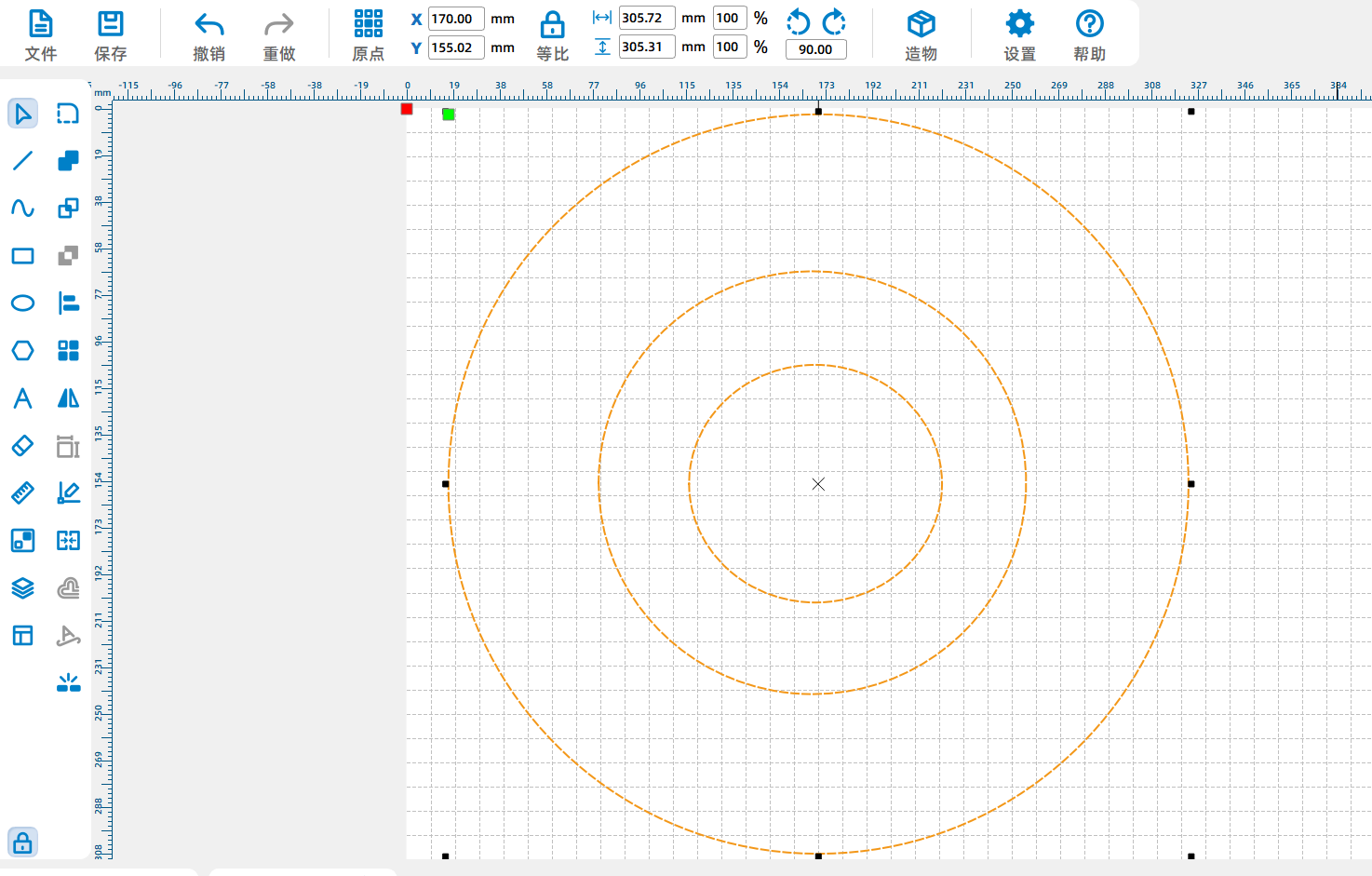Image resolution: width=1372 pixels, height=876 pixels.
Task: Select the ellipse shape tool
Action: [22, 303]
